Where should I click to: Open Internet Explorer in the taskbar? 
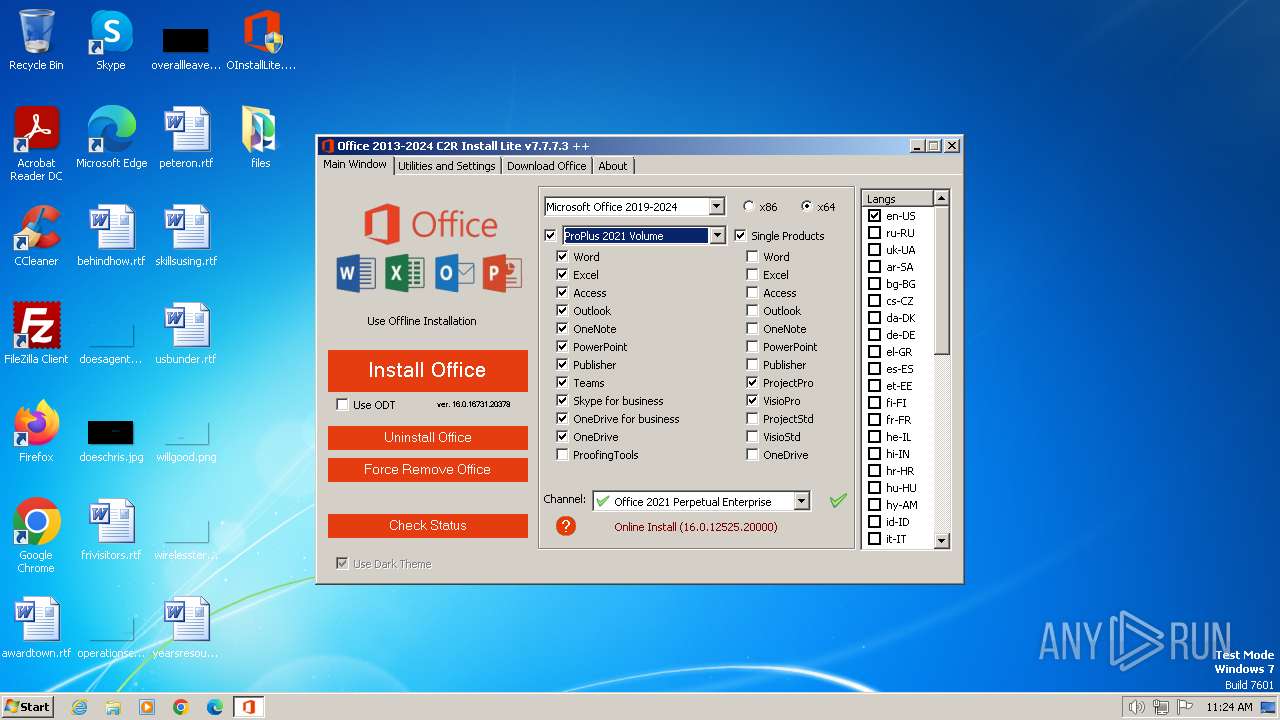click(x=80, y=707)
